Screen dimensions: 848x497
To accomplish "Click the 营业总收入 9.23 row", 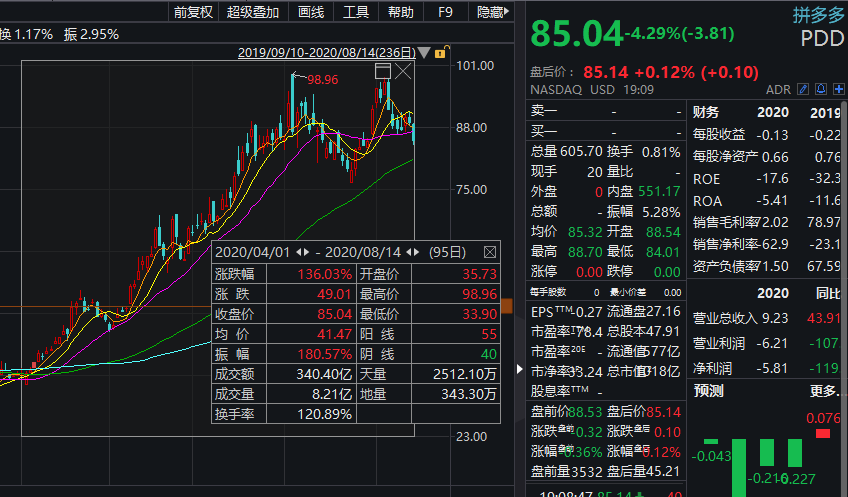I will pyautogui.click(x=767, y=318).
